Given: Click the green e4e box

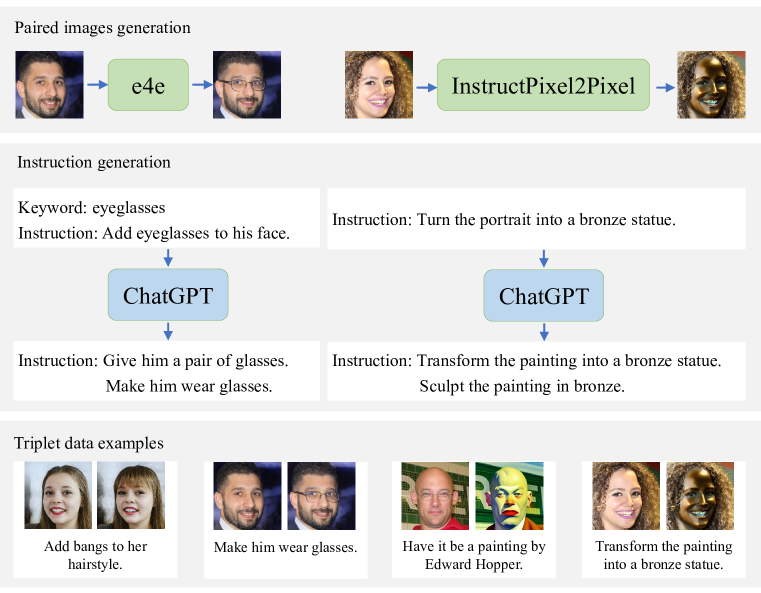Looking at the screenshot, I should point(148,85).
